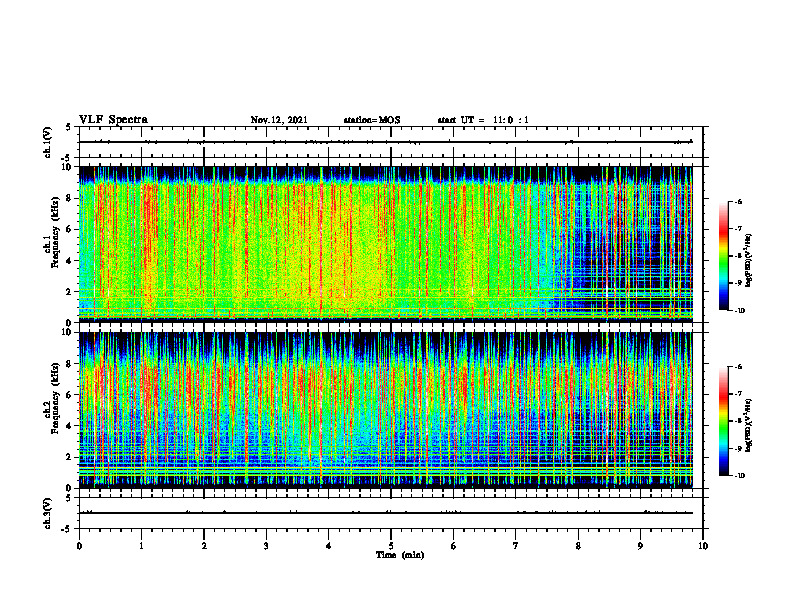Click the ch.1 voltage waveform trace

[386, 142]
